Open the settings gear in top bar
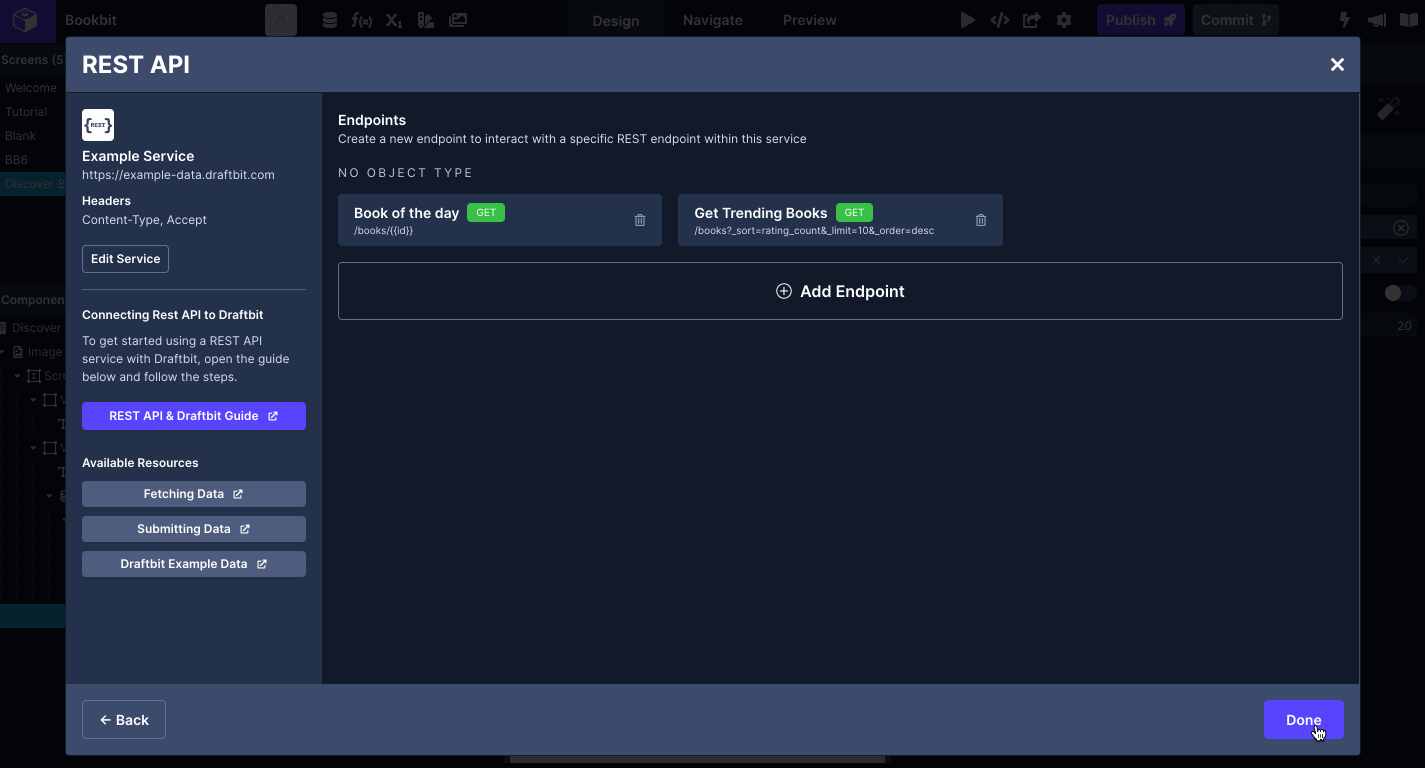This screenshot has height=768, width=1425. click(1064, 20)
